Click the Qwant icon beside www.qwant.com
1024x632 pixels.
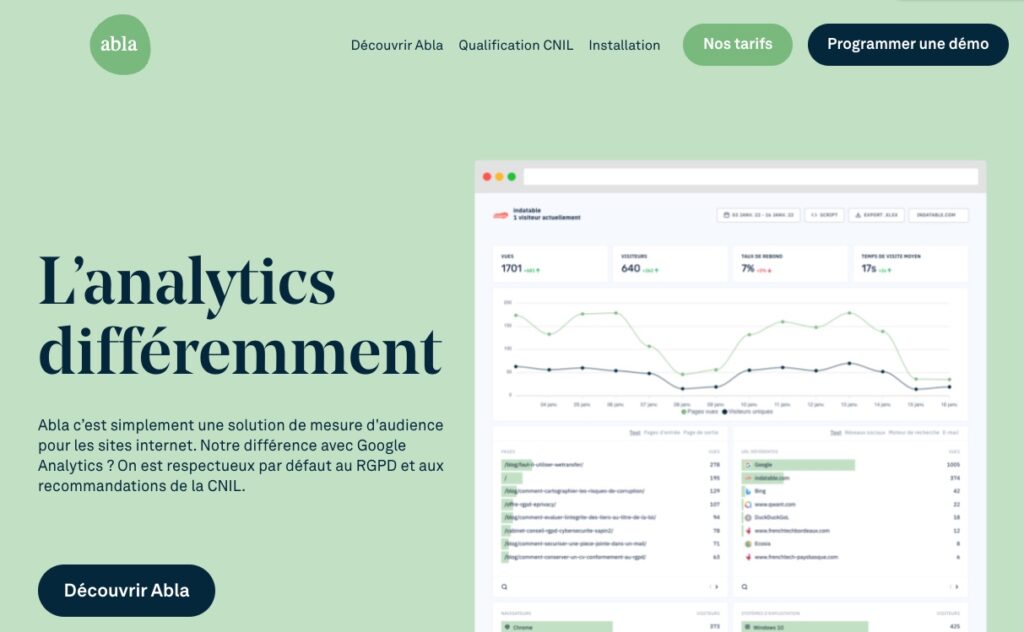coord(748,505)
